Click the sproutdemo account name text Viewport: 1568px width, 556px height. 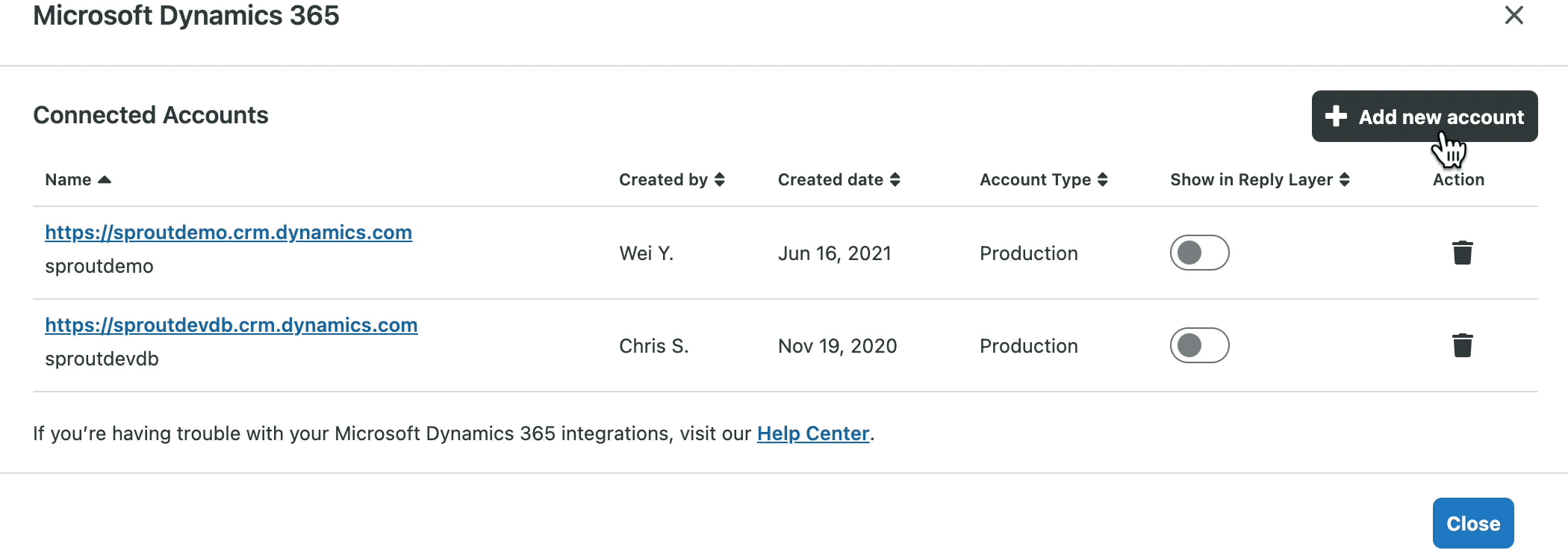[x=99, y=267]
